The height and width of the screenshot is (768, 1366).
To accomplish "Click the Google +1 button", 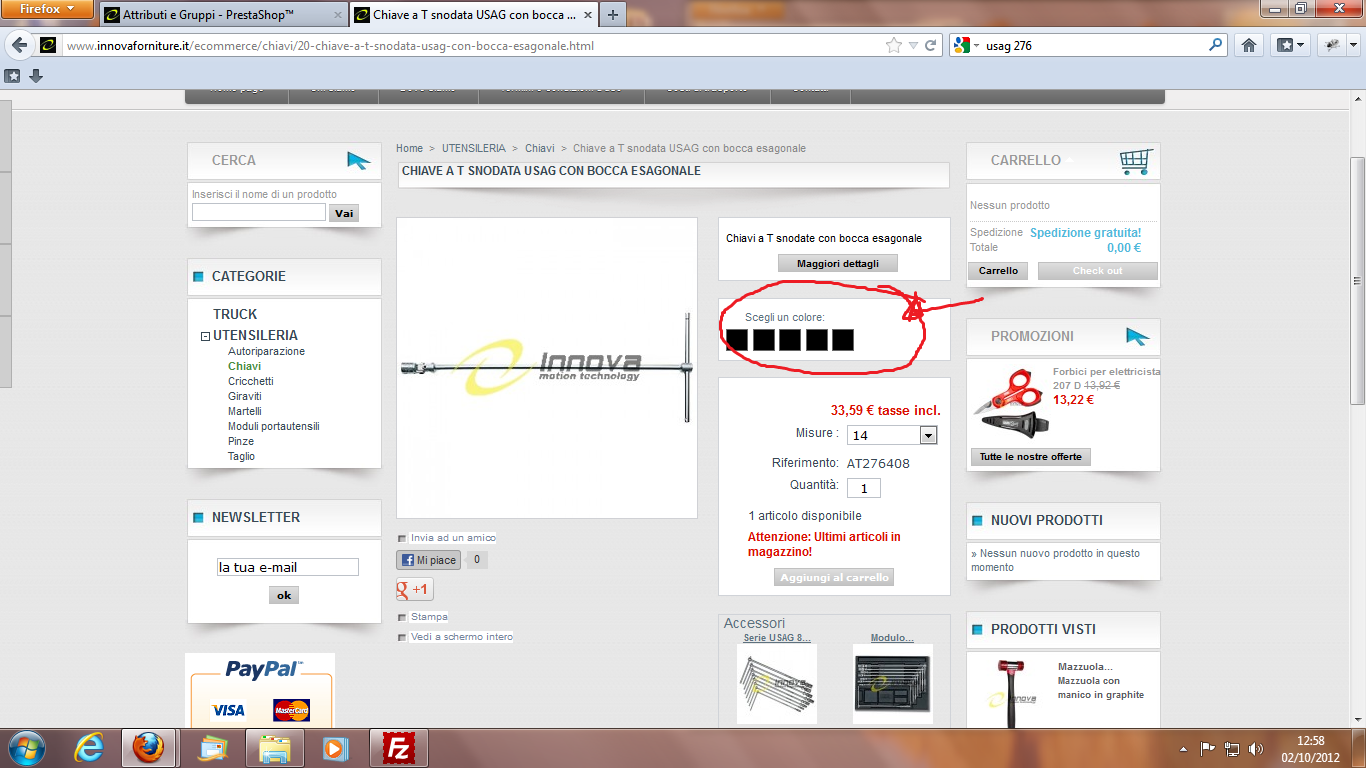I will pyautogui.click(x=415, y=589).
